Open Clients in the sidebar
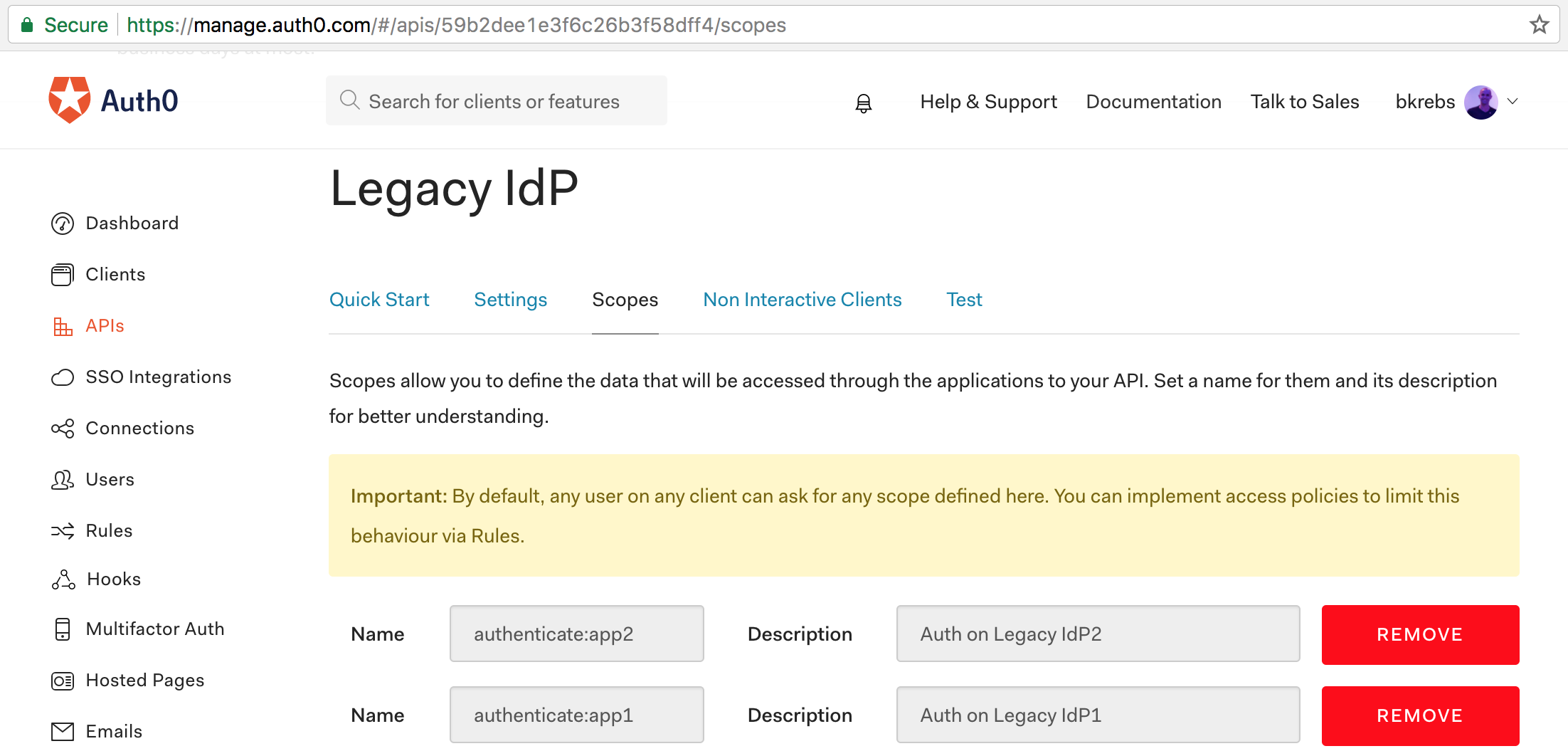 tap(115, 275)
